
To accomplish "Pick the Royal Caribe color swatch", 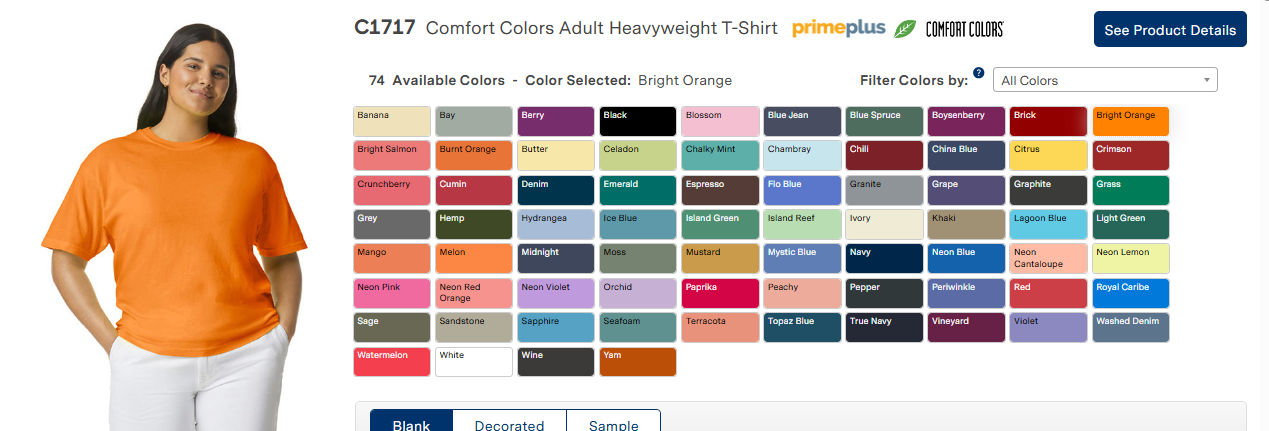I will pos(1130,293).
